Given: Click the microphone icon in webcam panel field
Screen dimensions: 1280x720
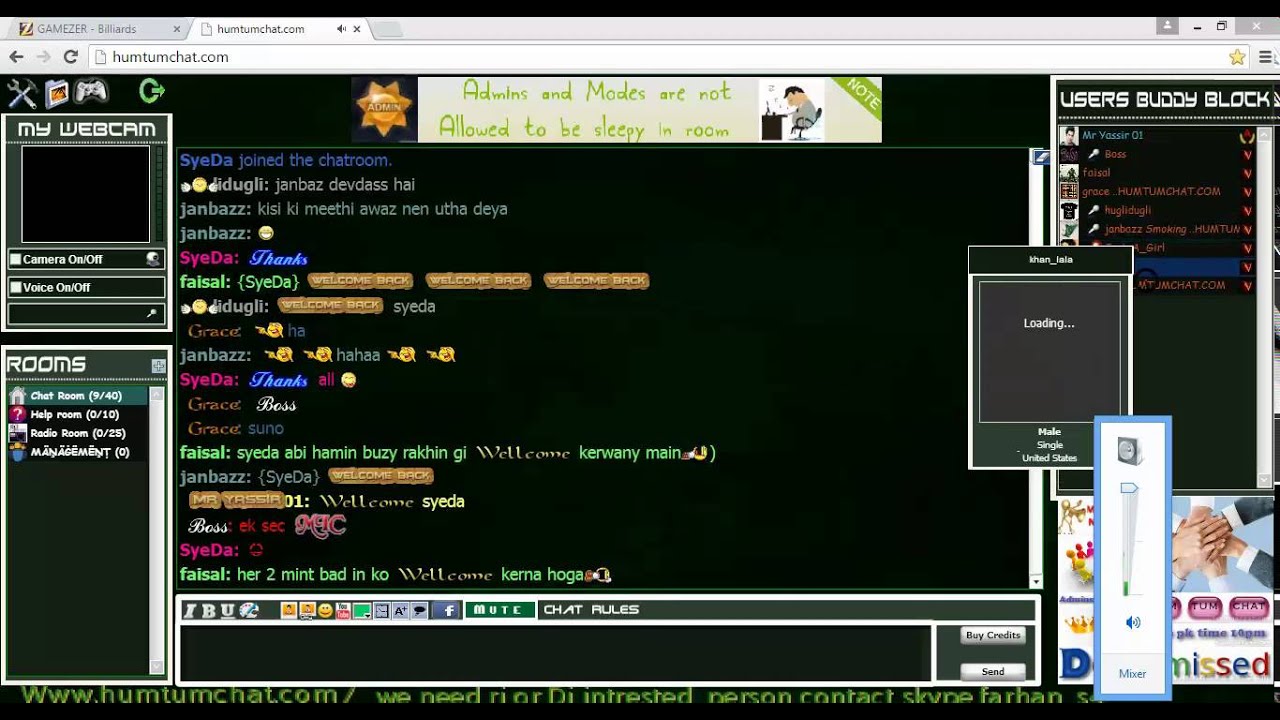Looking at the screenshot, I should [152, 314].
